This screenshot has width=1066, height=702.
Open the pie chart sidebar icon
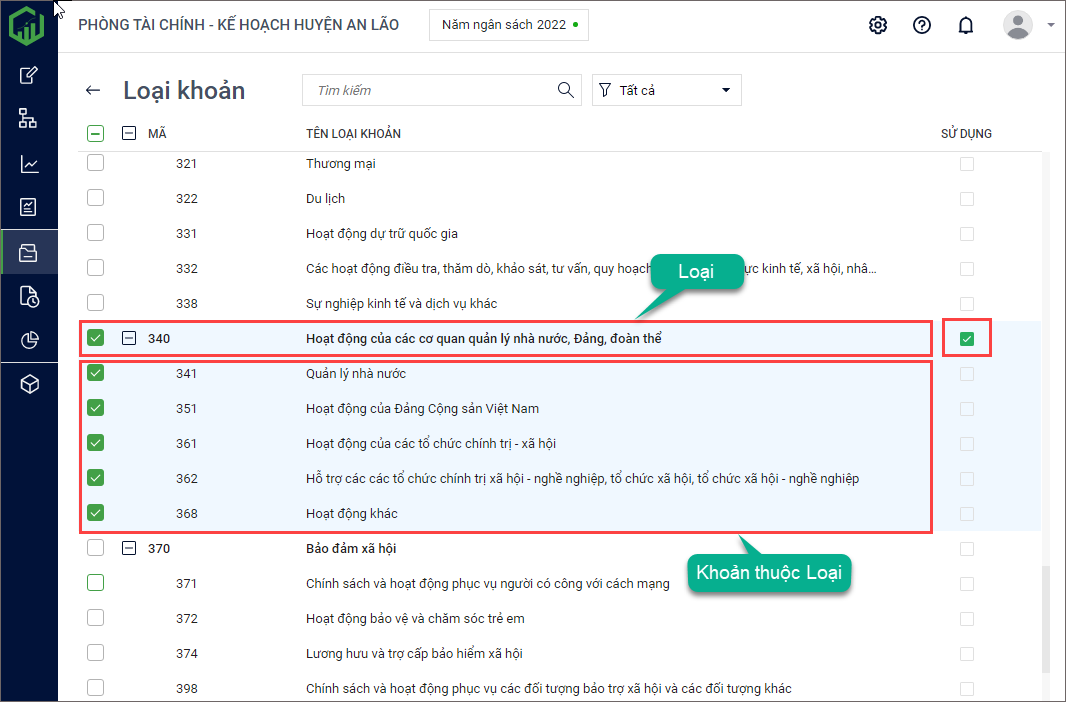[x=29, y=340]
